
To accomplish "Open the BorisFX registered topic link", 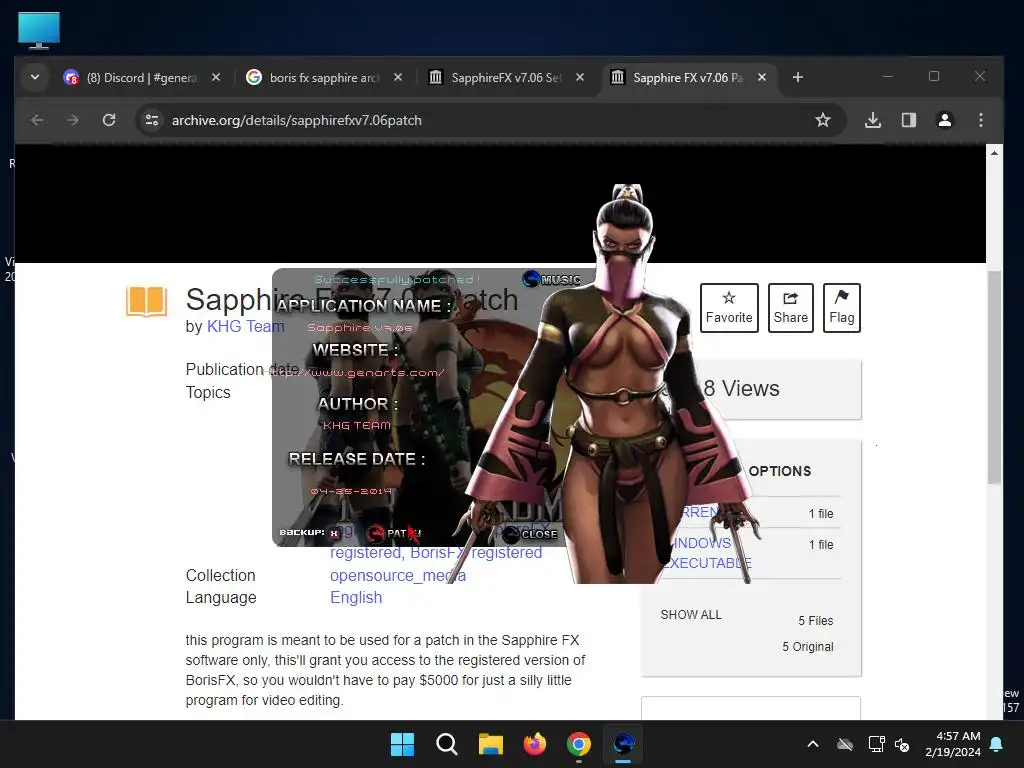I will [x=475, y=552].
